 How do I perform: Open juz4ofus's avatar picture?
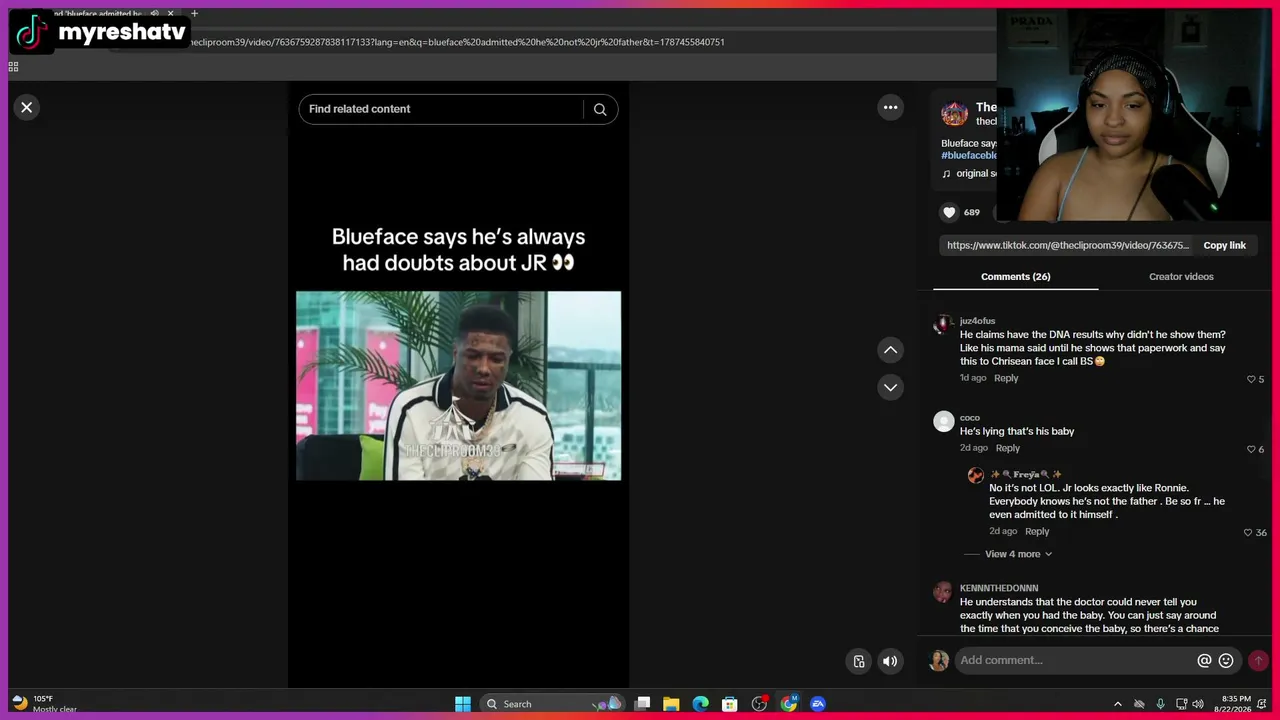943,324
